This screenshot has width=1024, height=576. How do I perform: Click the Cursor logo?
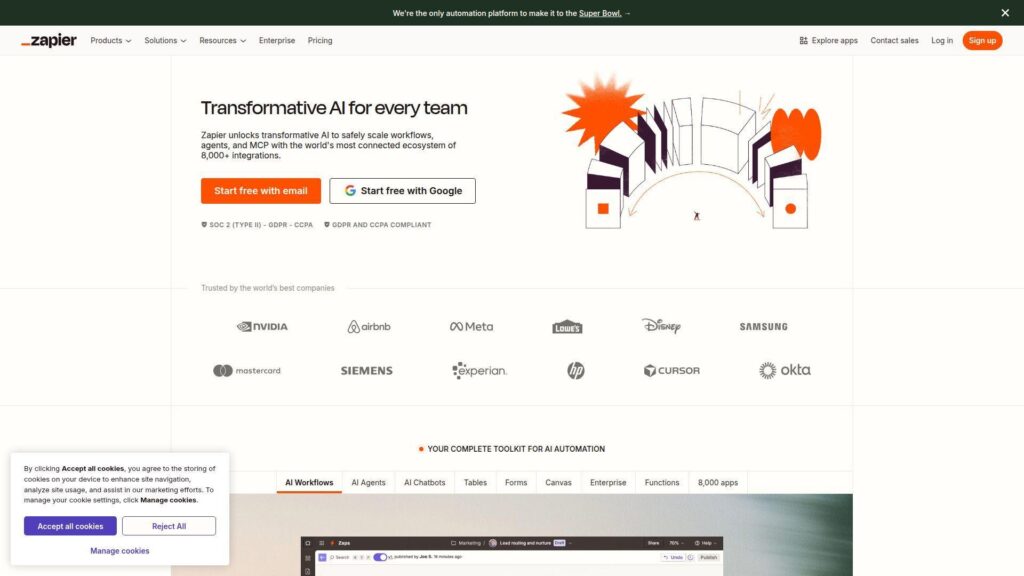[x=671, y=370]
